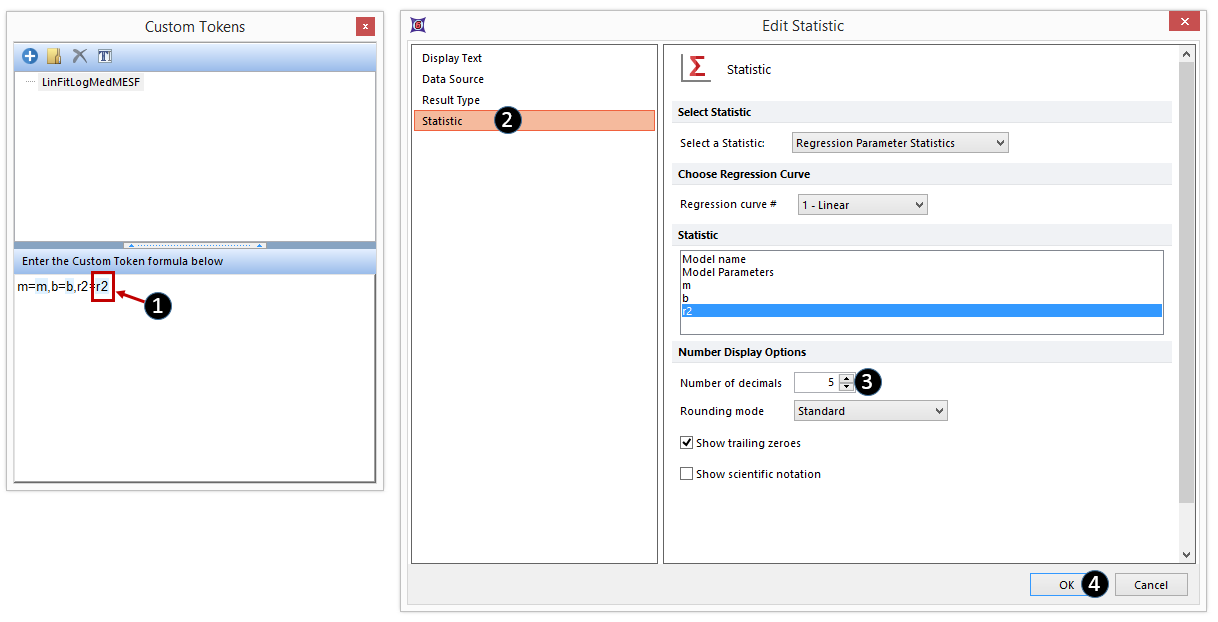This screenshot has width=1218, height=622.
Task: Open the Select a Statistic dropdown
Action: (900, 143)
